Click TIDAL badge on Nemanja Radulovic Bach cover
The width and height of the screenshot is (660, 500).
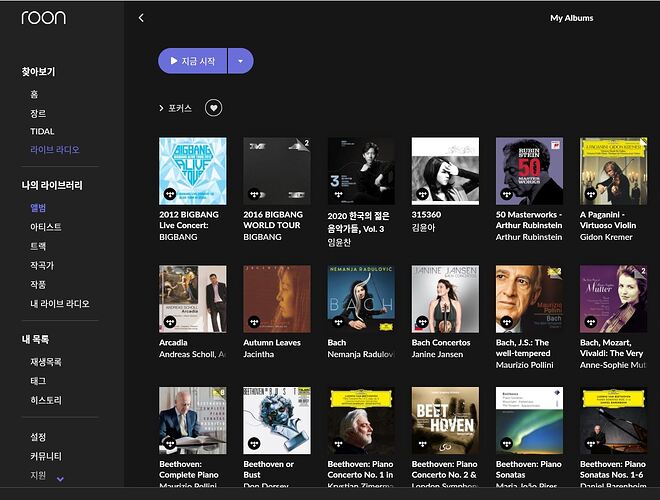pyautogui.click(x=338, y=322)
